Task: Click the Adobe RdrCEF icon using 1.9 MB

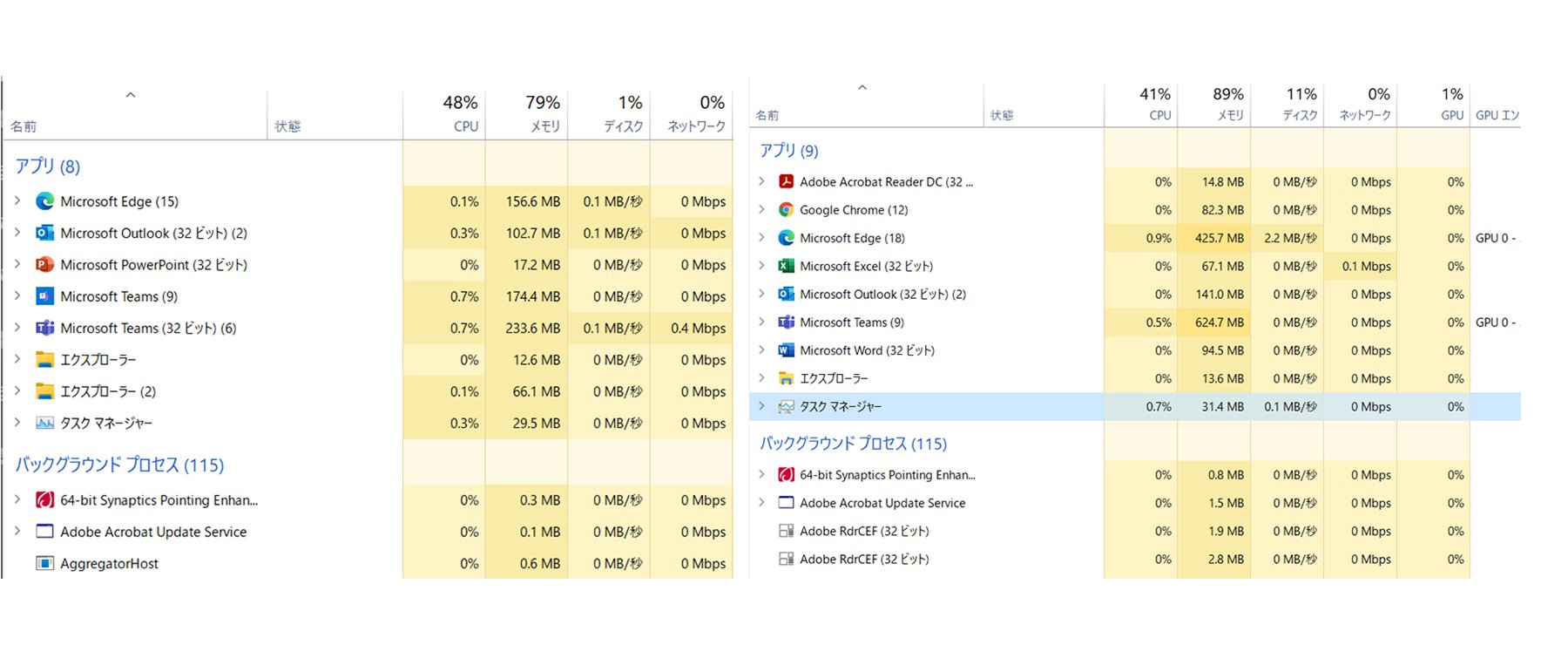Action: click(786, 531)
